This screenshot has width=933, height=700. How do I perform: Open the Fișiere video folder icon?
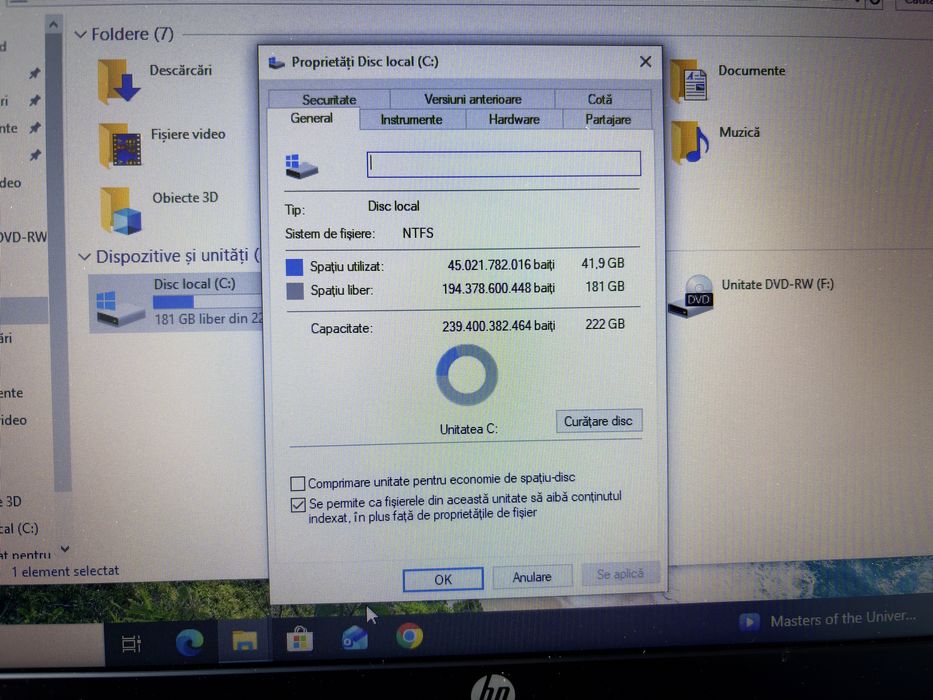[121, 146]
